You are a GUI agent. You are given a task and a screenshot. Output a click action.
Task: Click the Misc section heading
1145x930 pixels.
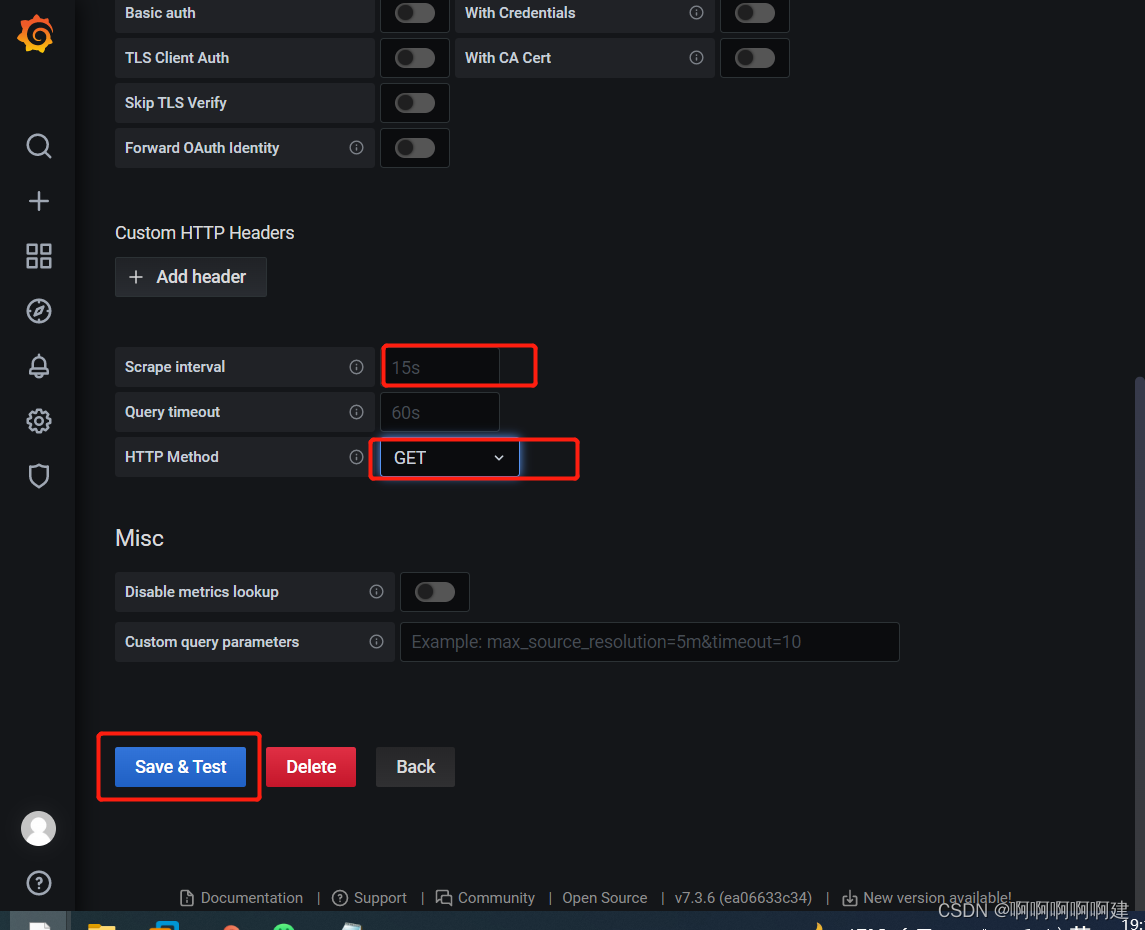pos(139,538)
